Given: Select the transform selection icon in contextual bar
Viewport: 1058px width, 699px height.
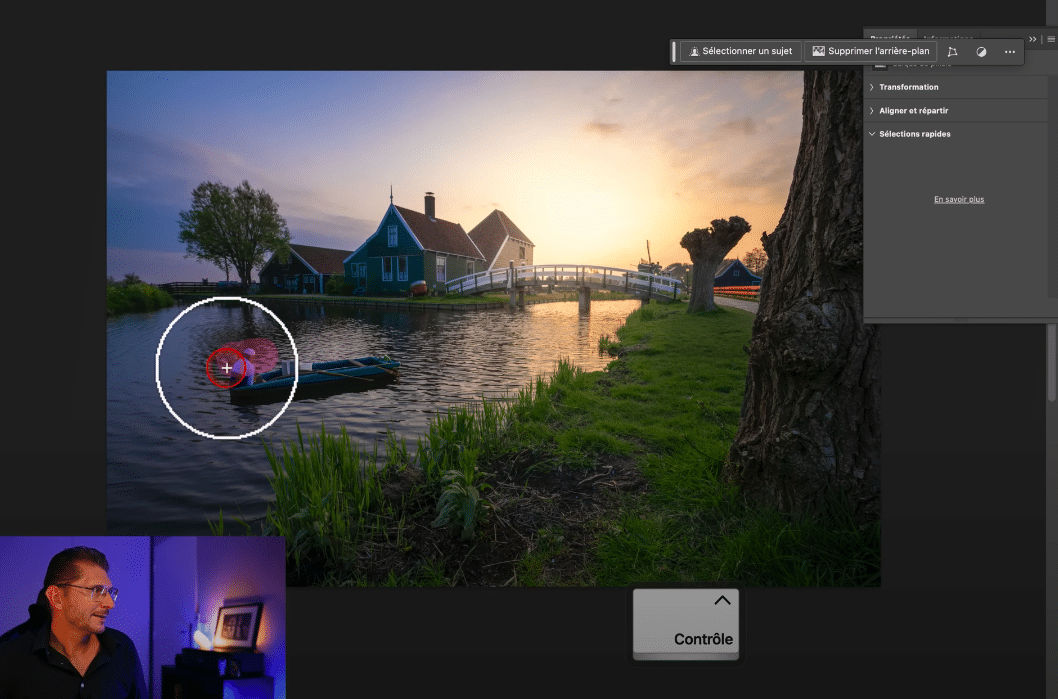Looking at the screenshot, I should (x=952, y=52).
